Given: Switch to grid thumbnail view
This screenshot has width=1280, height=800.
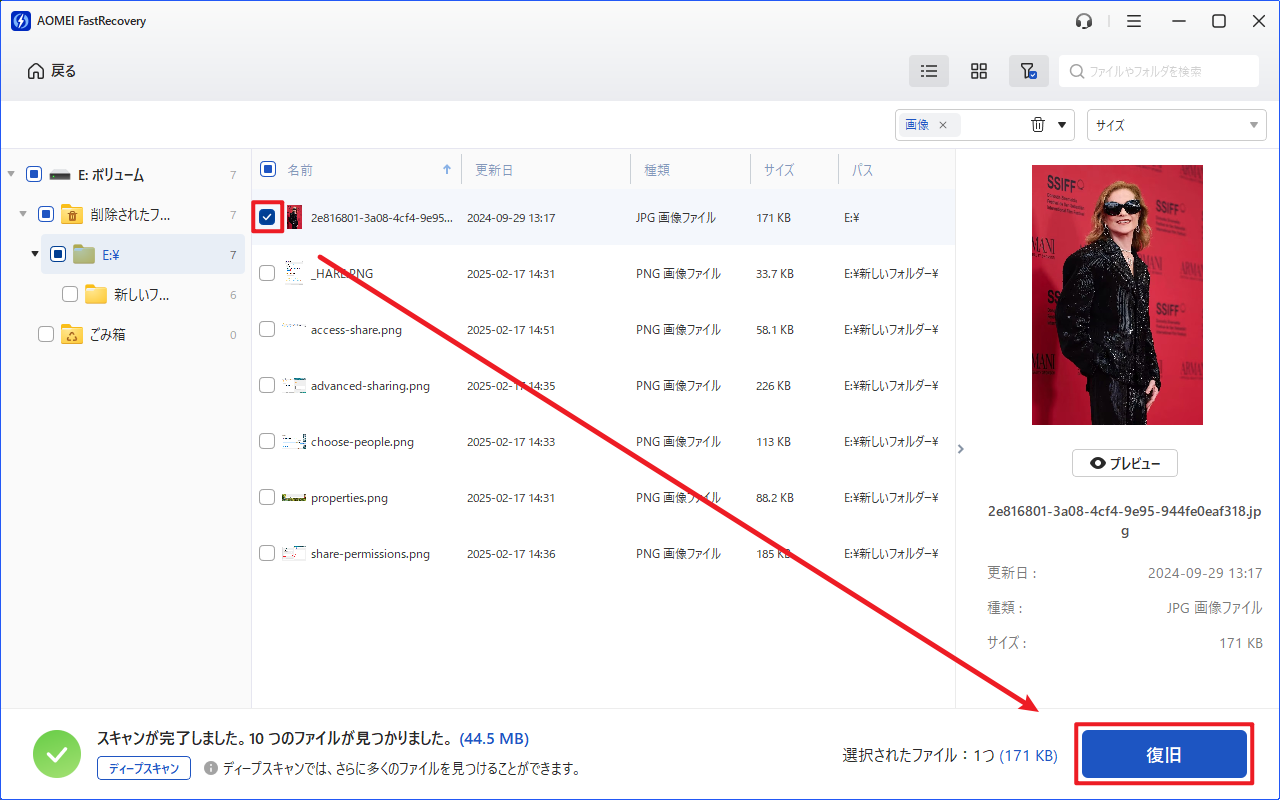Looking at the screenshot, I should point(979,71).
